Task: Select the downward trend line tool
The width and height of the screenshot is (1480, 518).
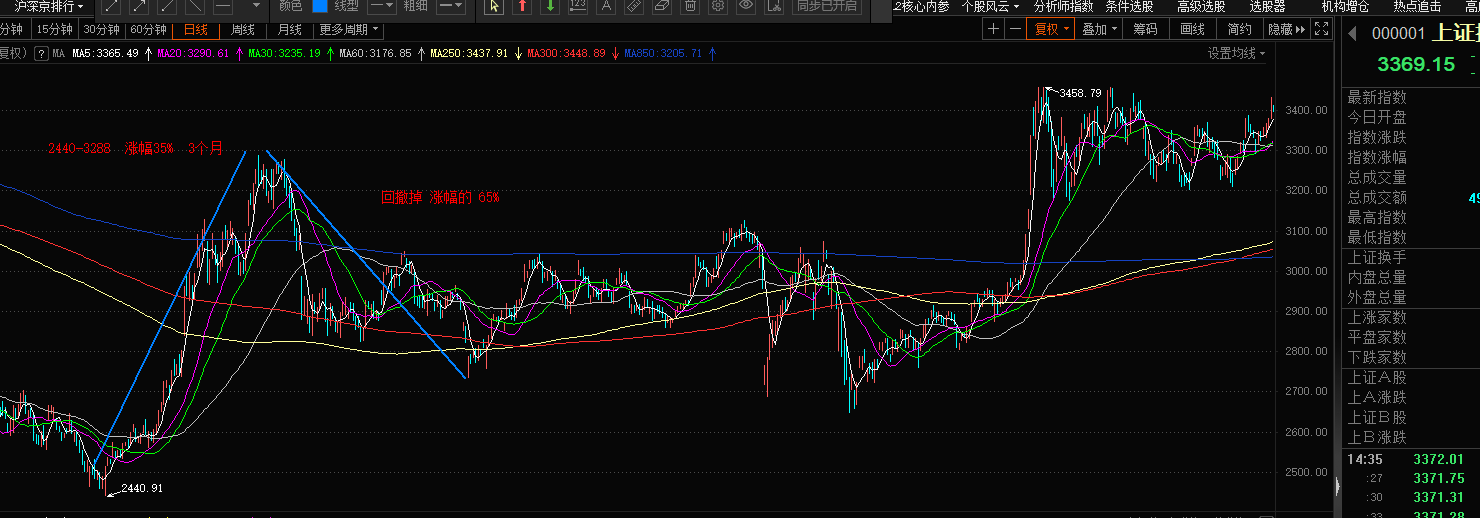Action: click(x=194, y=6)
